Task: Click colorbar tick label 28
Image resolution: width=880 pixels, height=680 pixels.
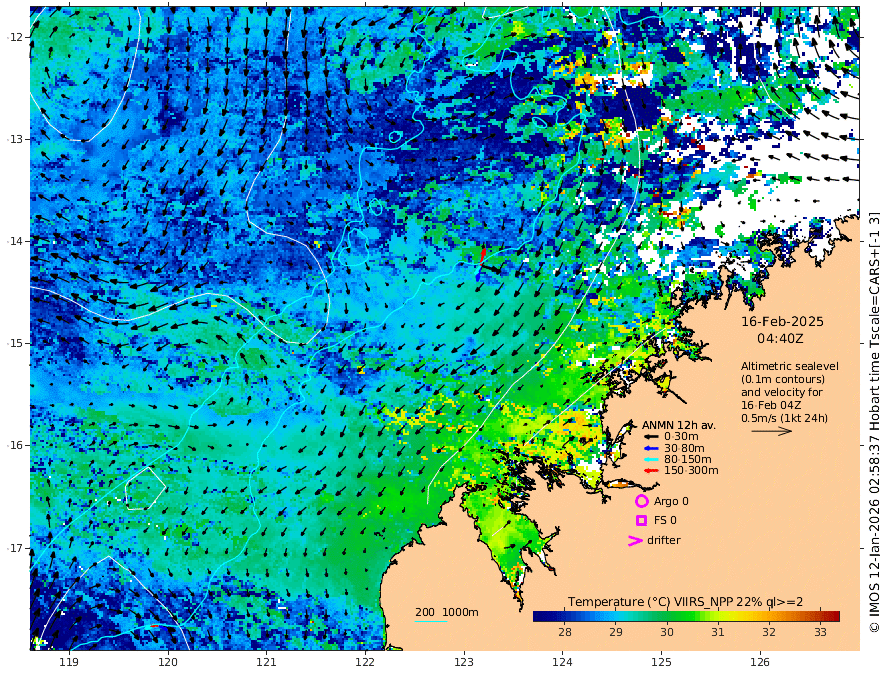Action: coord(565,632)
